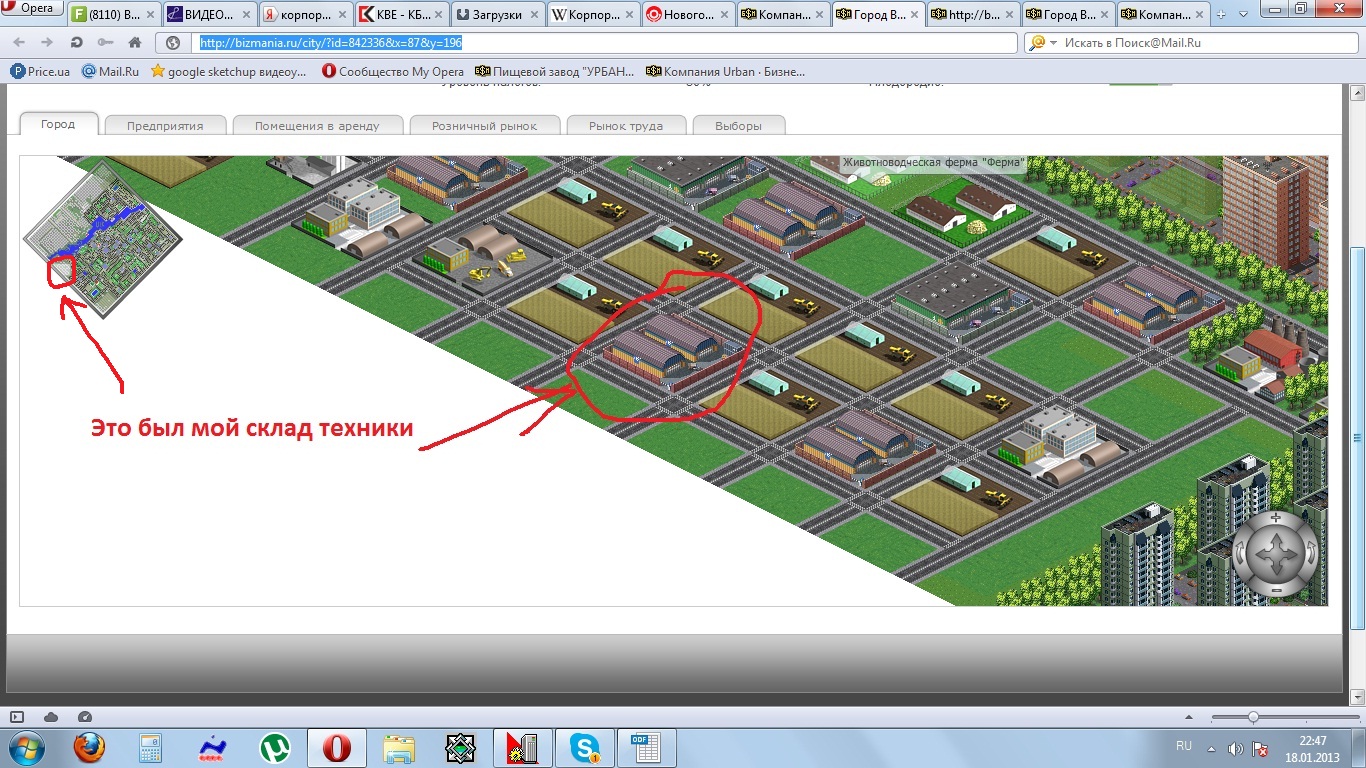Zoom in with the map compass plus button

1275,518
